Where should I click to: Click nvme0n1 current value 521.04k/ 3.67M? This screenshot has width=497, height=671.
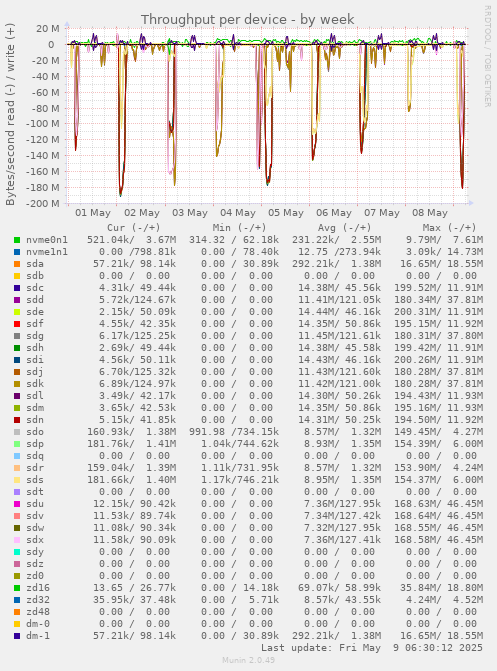[x=131, y=240]
